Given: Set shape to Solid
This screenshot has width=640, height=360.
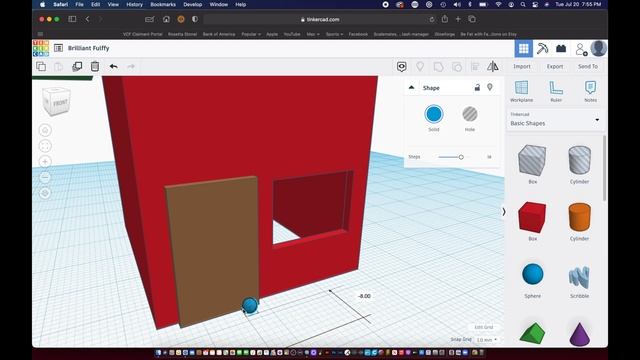Looking at the screenshot, I should point(433,114).
